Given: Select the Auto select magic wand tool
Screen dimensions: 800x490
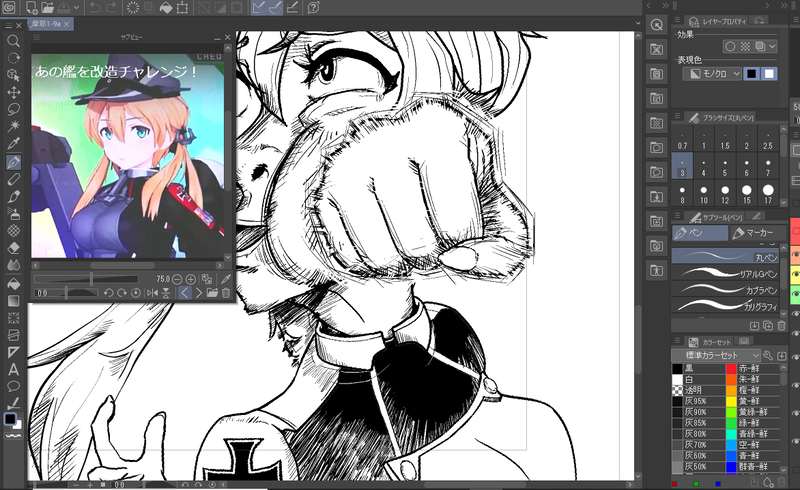Looking at the screenshot, I should [13, 126].
